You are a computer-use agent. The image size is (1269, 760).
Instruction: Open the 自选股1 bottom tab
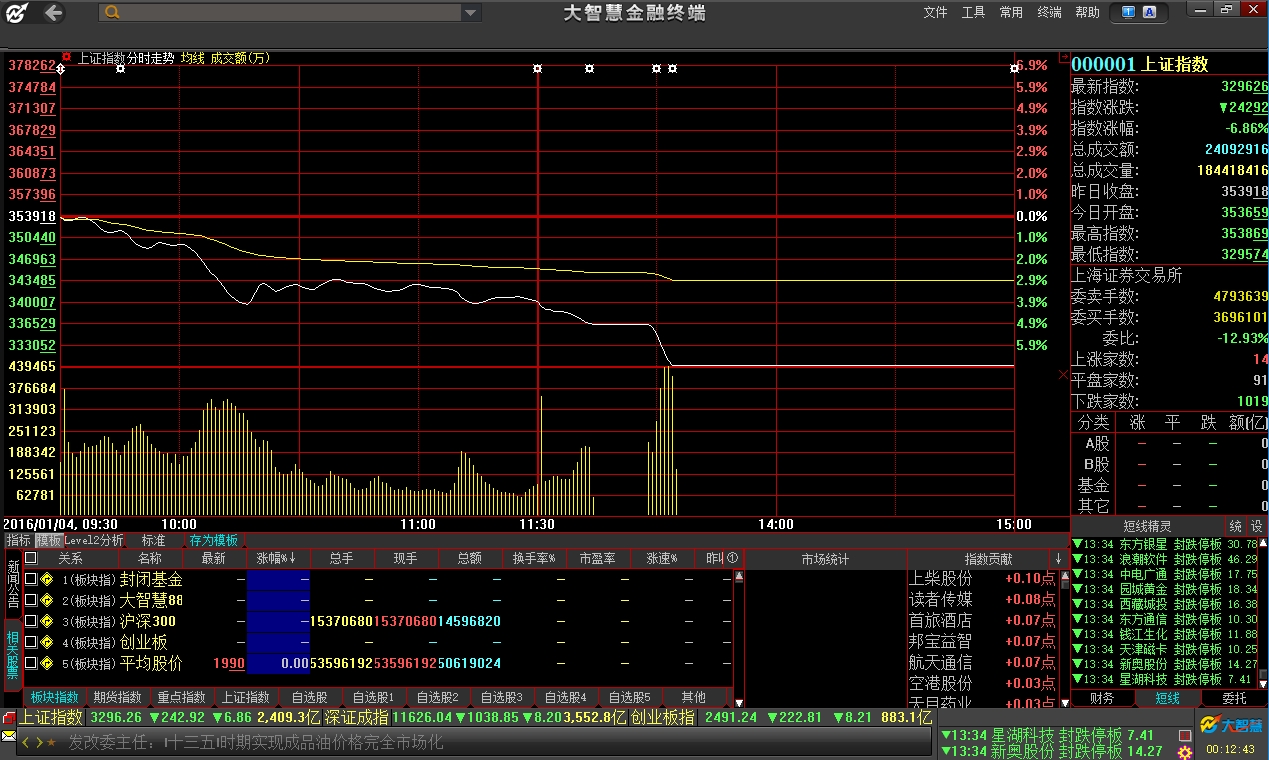tap(373, 697)
